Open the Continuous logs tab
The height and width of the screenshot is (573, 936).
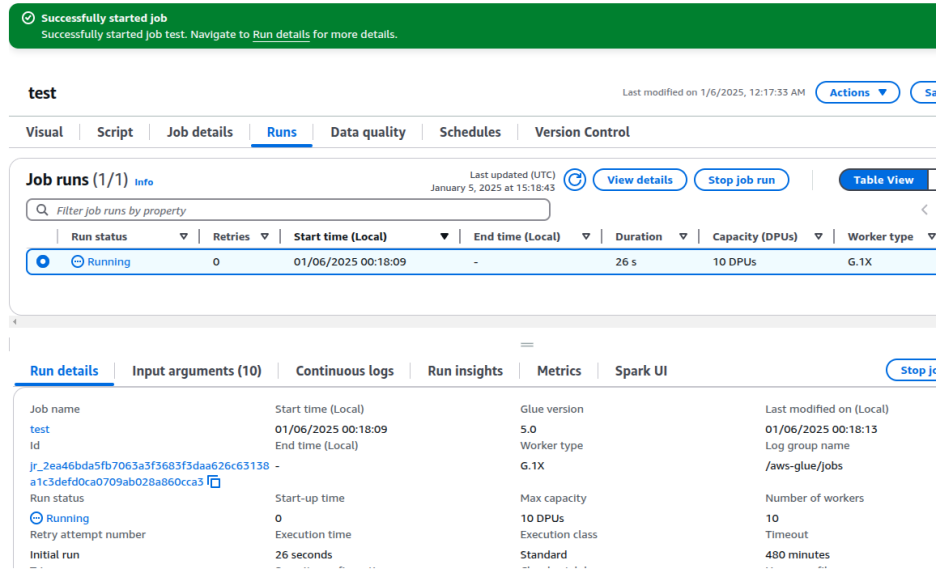point(344,371)
